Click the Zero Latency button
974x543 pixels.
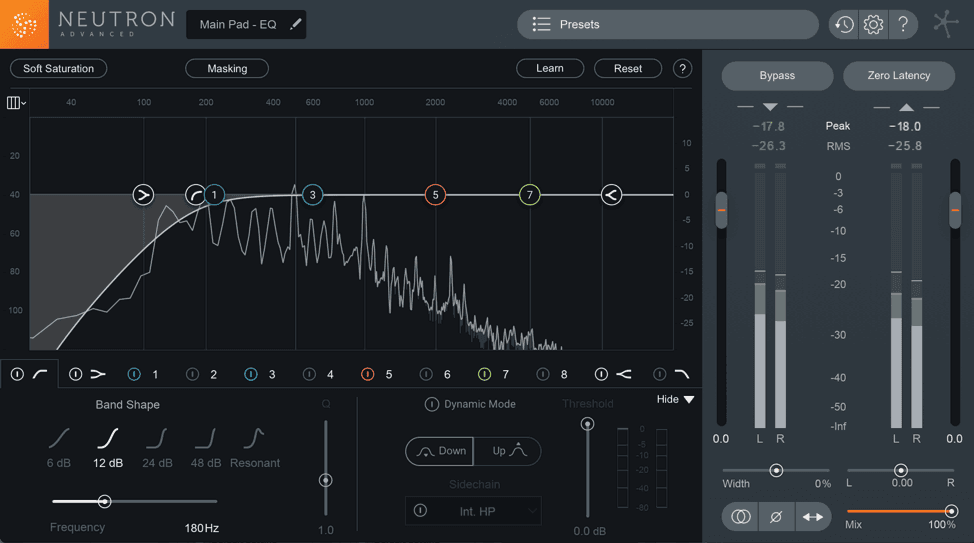[899, 75]
